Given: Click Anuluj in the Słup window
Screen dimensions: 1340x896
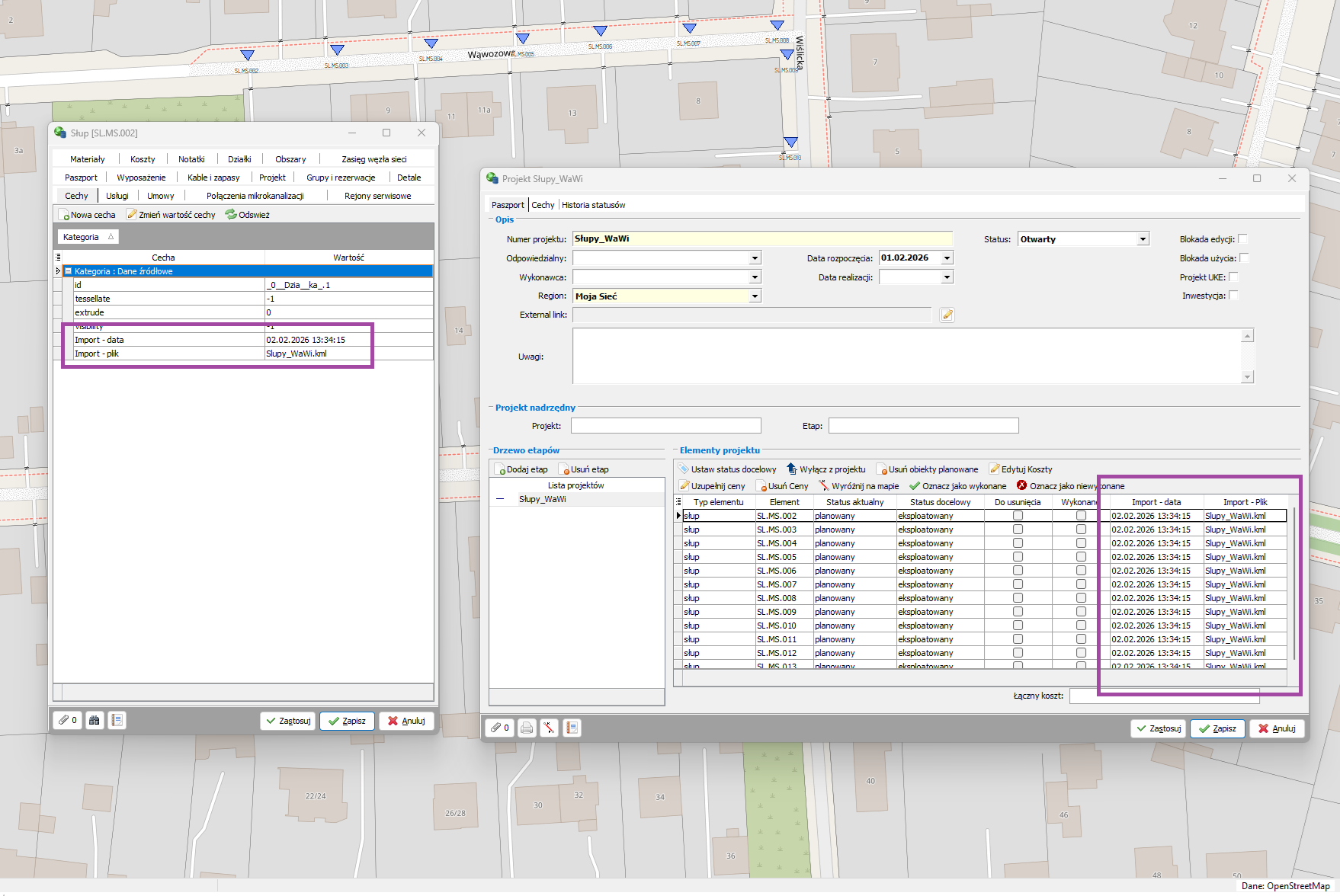Looking at the screenshot, I should [406, 721].
